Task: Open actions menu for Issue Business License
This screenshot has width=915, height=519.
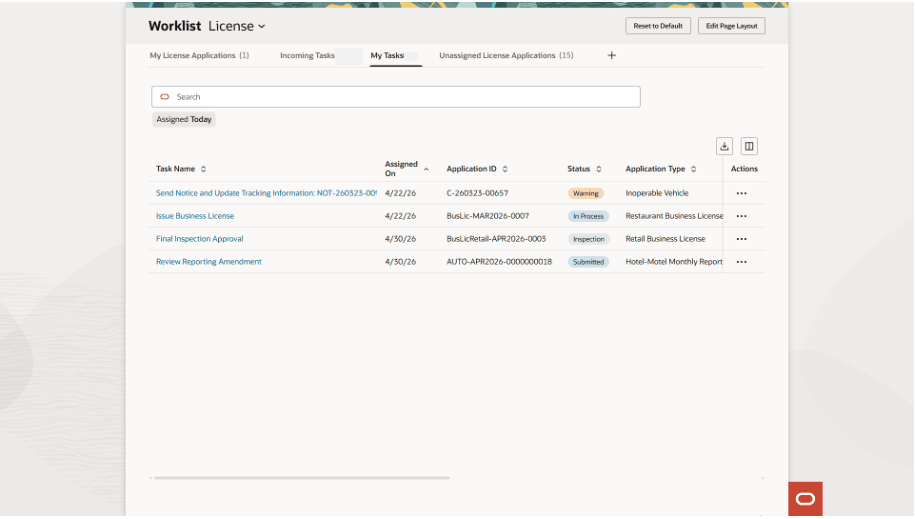Action: pos(742,216)
